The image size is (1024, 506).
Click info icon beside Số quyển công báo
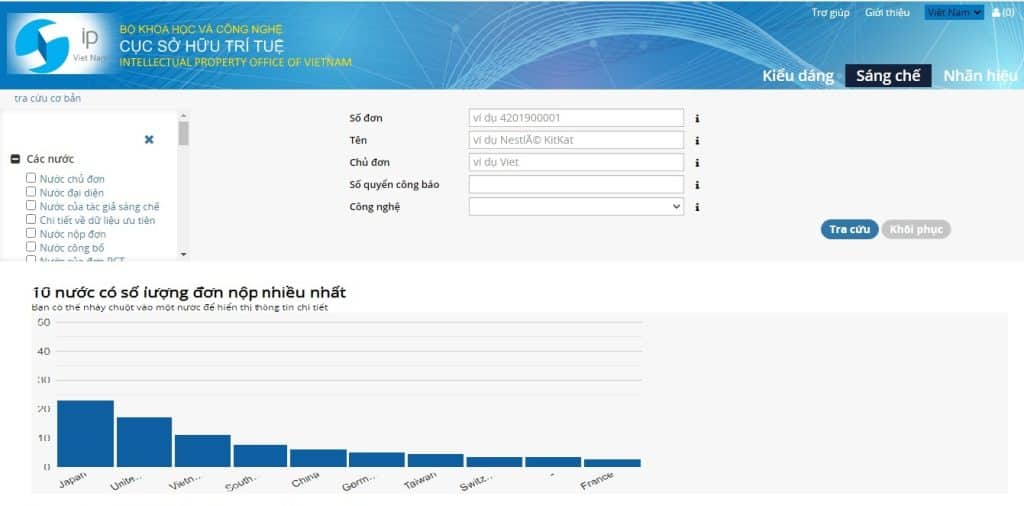[697, 185]
